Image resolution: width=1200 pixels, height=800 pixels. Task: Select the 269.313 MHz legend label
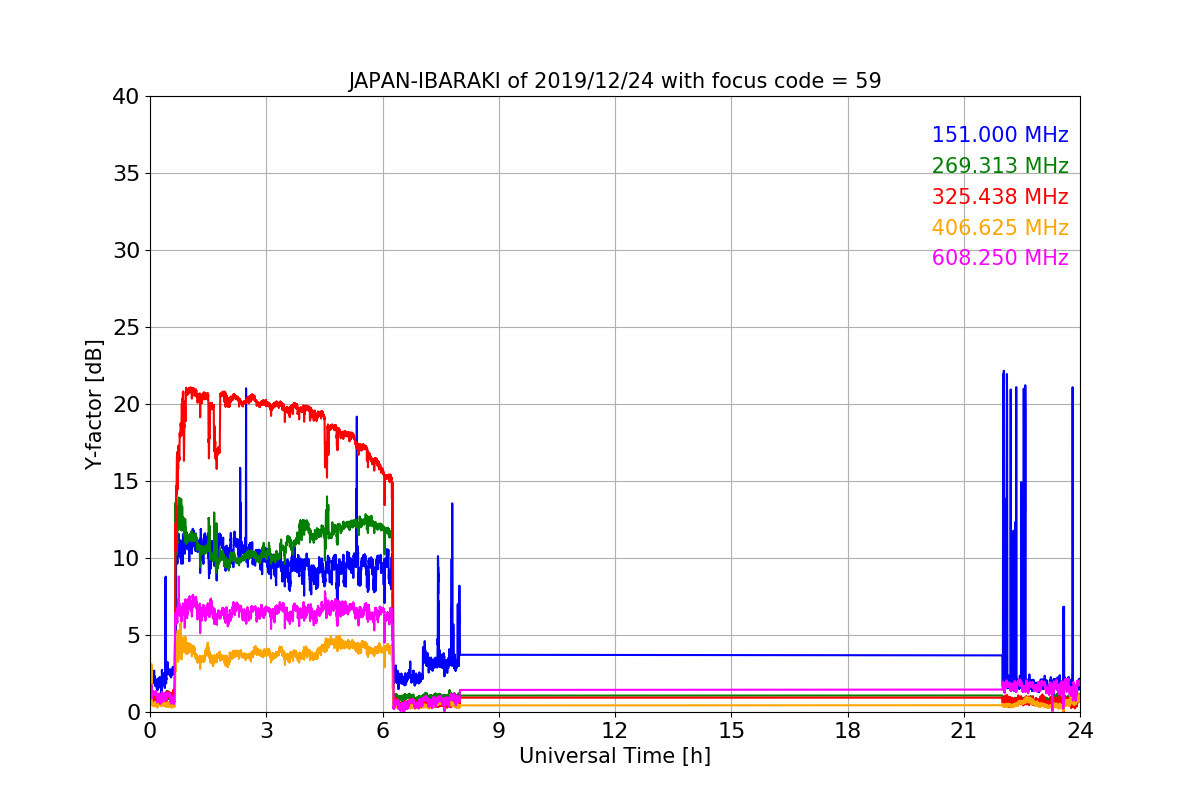pos(1000,166)
